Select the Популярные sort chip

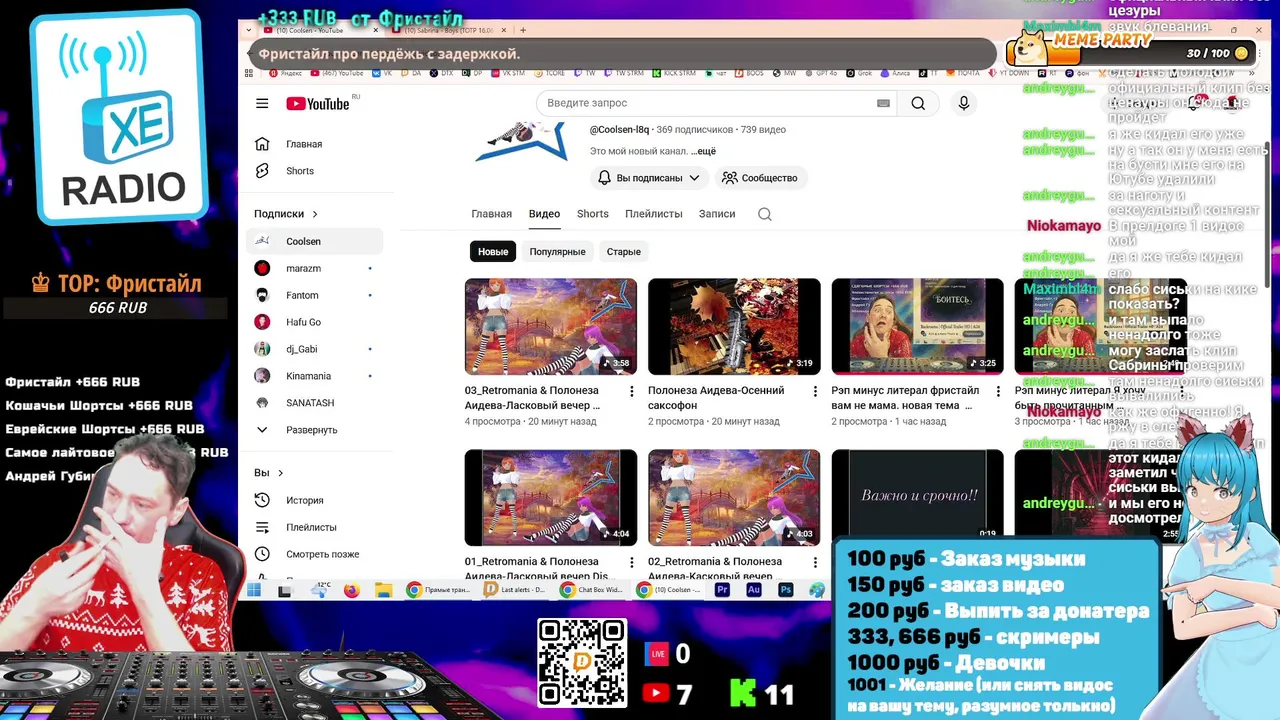tap(557, 252)
